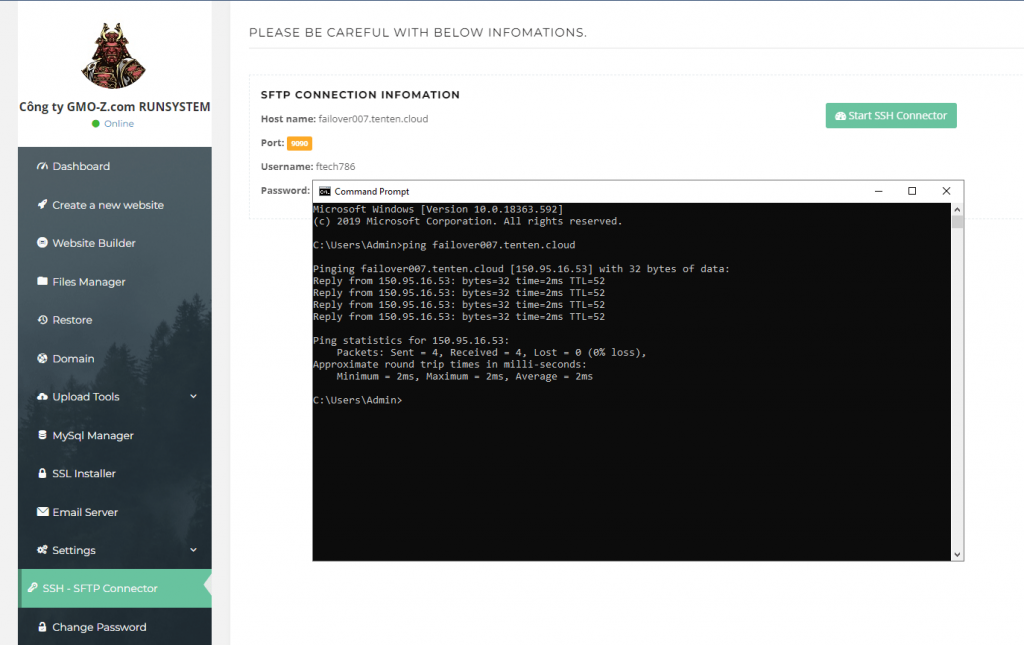1024x645 pixels.
Task: Click the Website Builder icon
Action: point(43,243)
